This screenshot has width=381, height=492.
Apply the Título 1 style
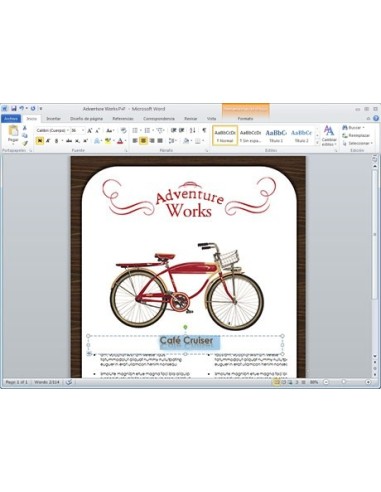[276, 135]
